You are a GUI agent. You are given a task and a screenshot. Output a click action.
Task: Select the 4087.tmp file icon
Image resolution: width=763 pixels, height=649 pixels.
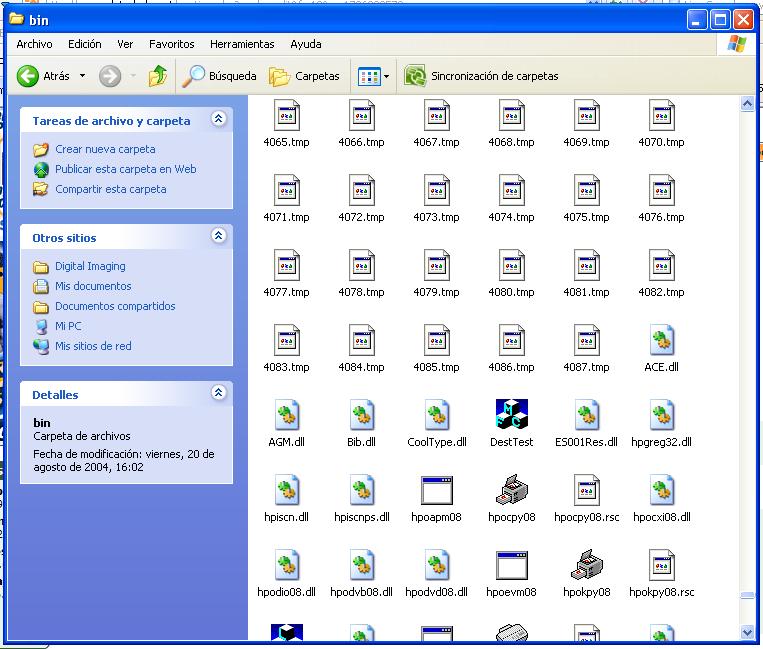pyautogui.click(x=586, y=340)
